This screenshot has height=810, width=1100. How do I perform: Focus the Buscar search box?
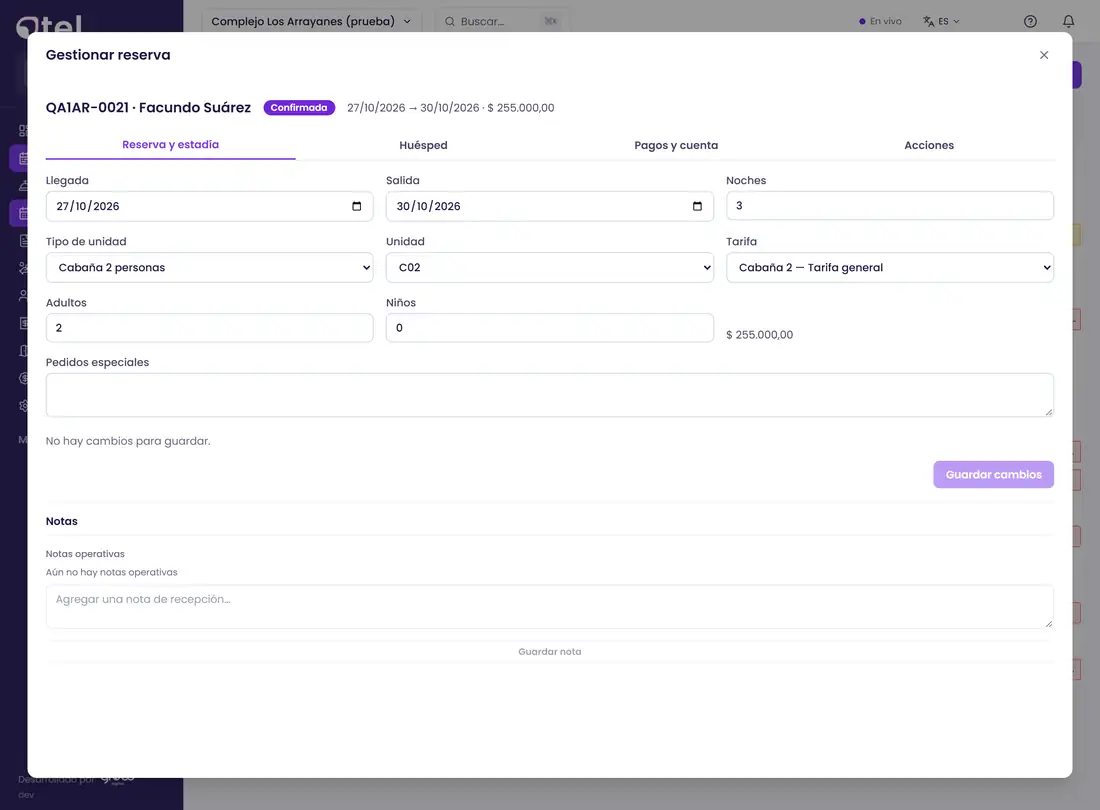click(501, 21)
